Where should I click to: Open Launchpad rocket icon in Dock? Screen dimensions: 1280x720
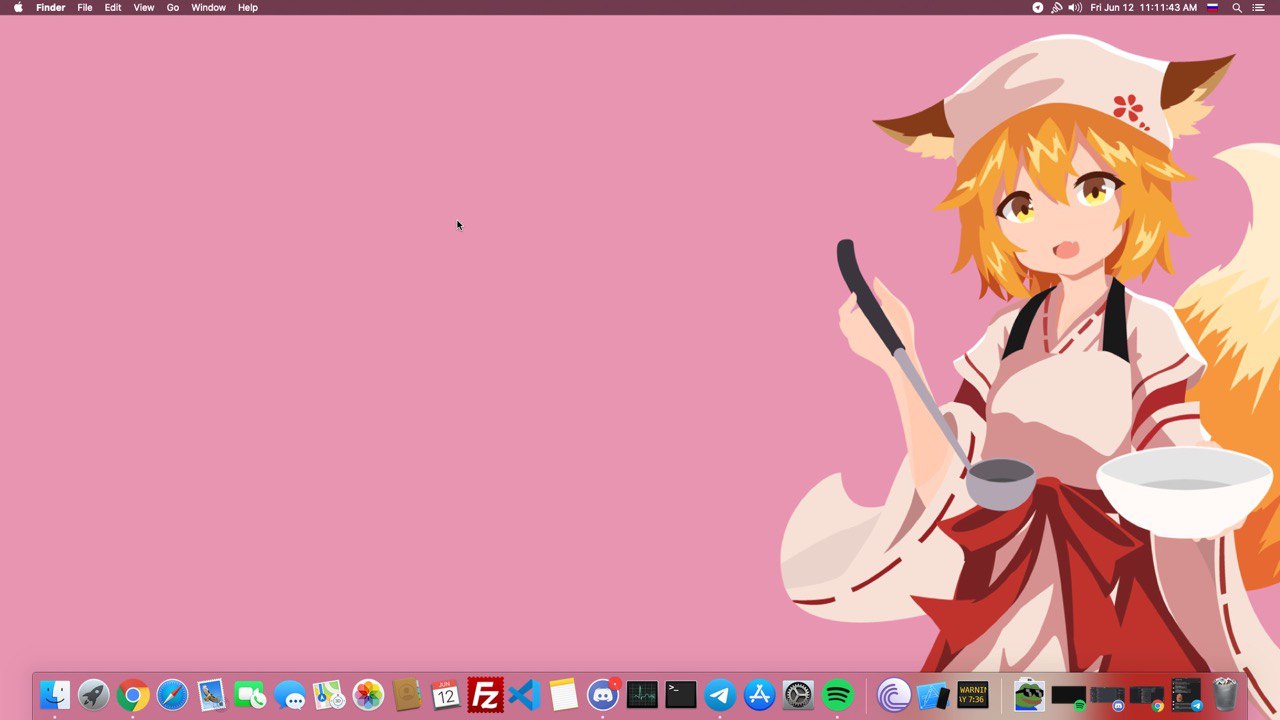point(94,694)
